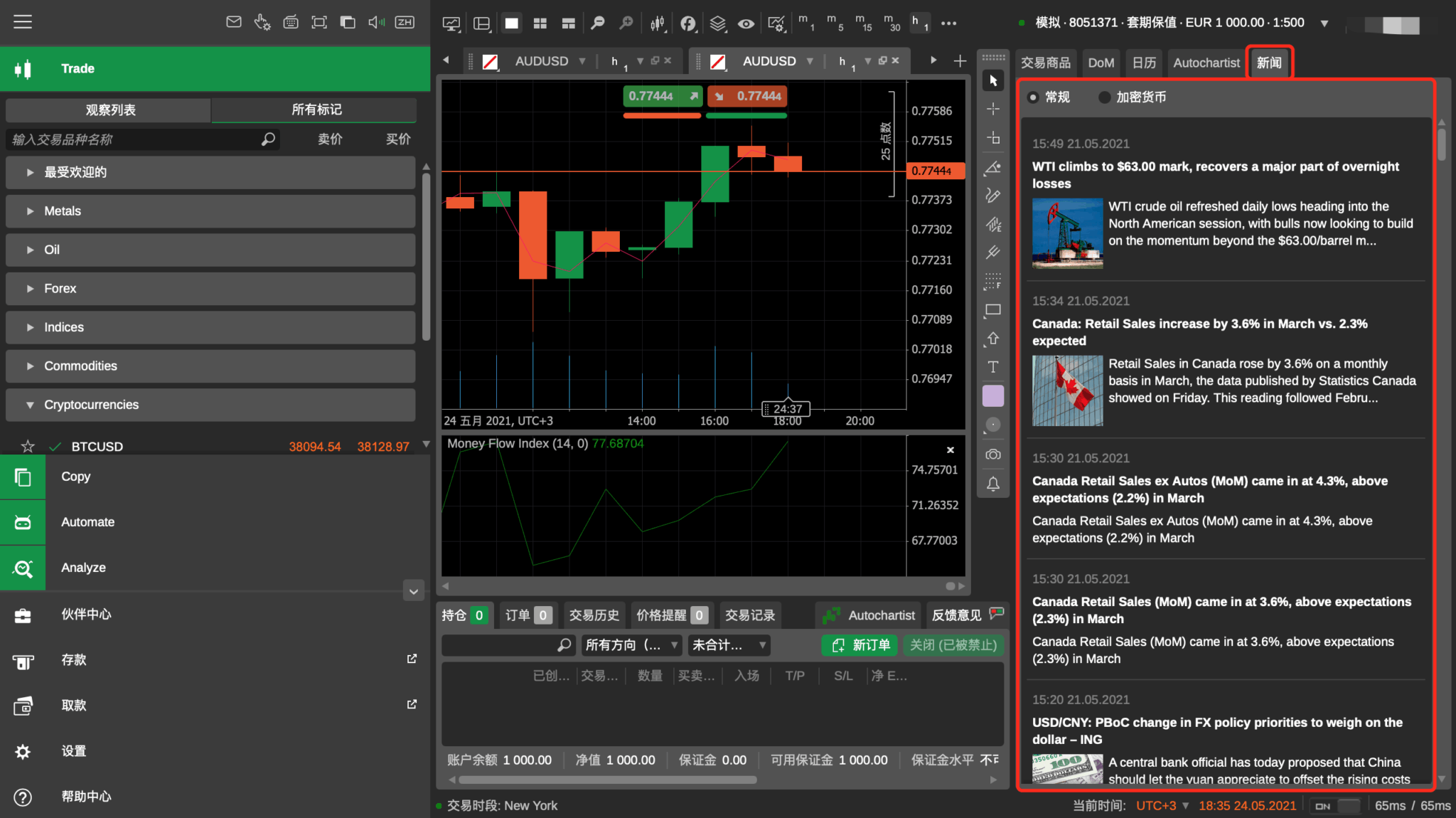Take a chart screenshot with the camera tool
Viewport: 1456px width, 818px height.
coord(993,455)
